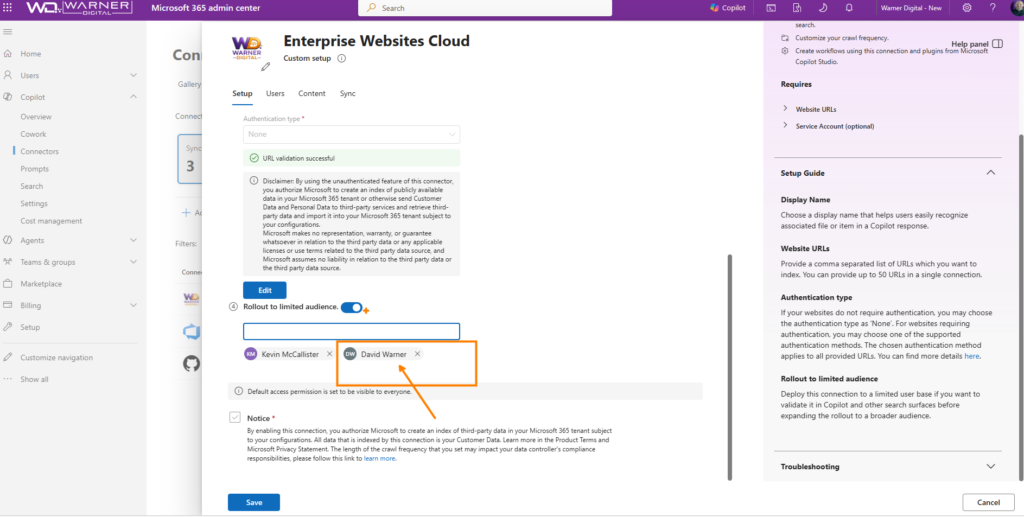Open the account profile picture
Viewport: 1024px width, 517px height.
[1017, 7]
